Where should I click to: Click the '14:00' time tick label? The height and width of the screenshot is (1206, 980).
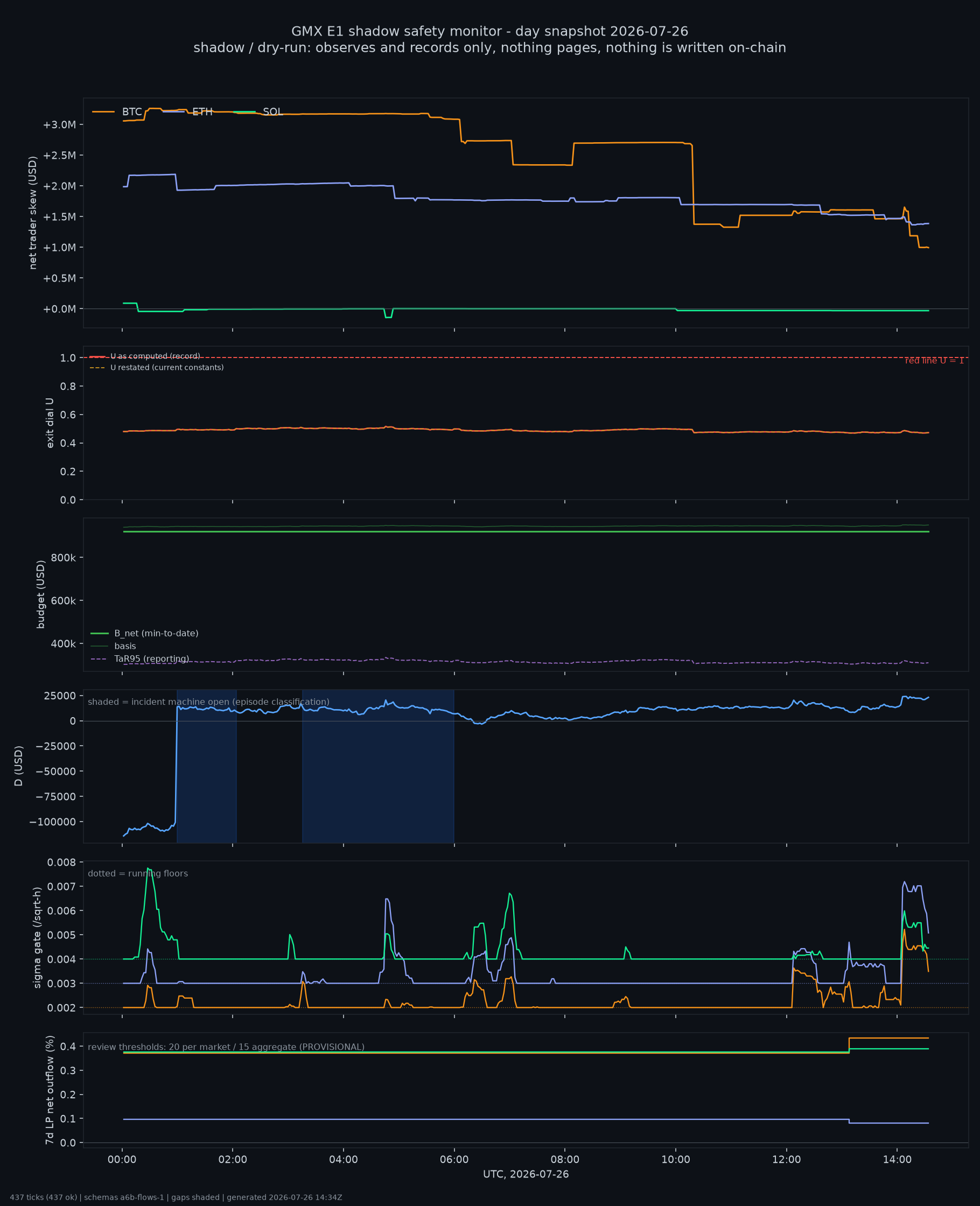pyautogui.click(x=897, y=1160)
